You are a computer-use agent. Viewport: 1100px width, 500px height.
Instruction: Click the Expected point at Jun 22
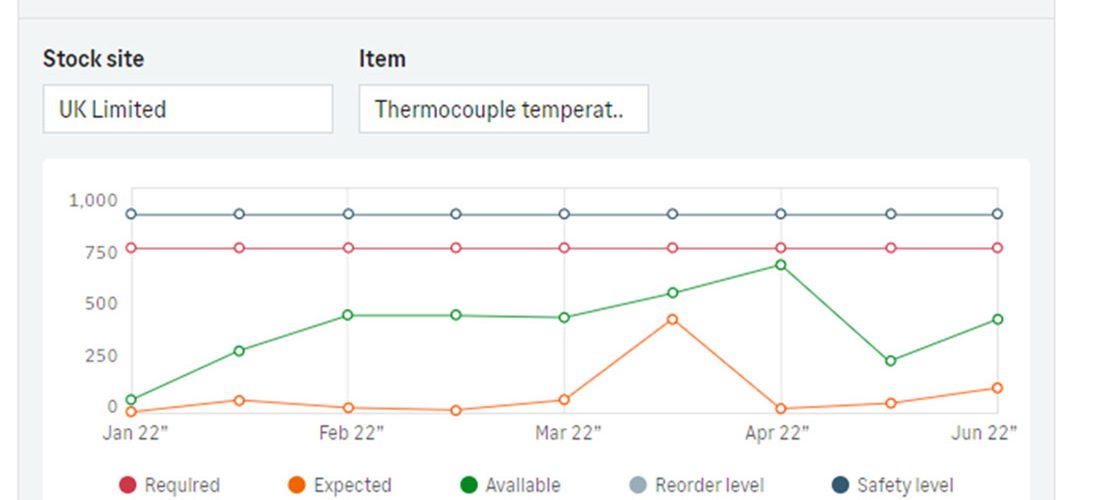[997, 388]
